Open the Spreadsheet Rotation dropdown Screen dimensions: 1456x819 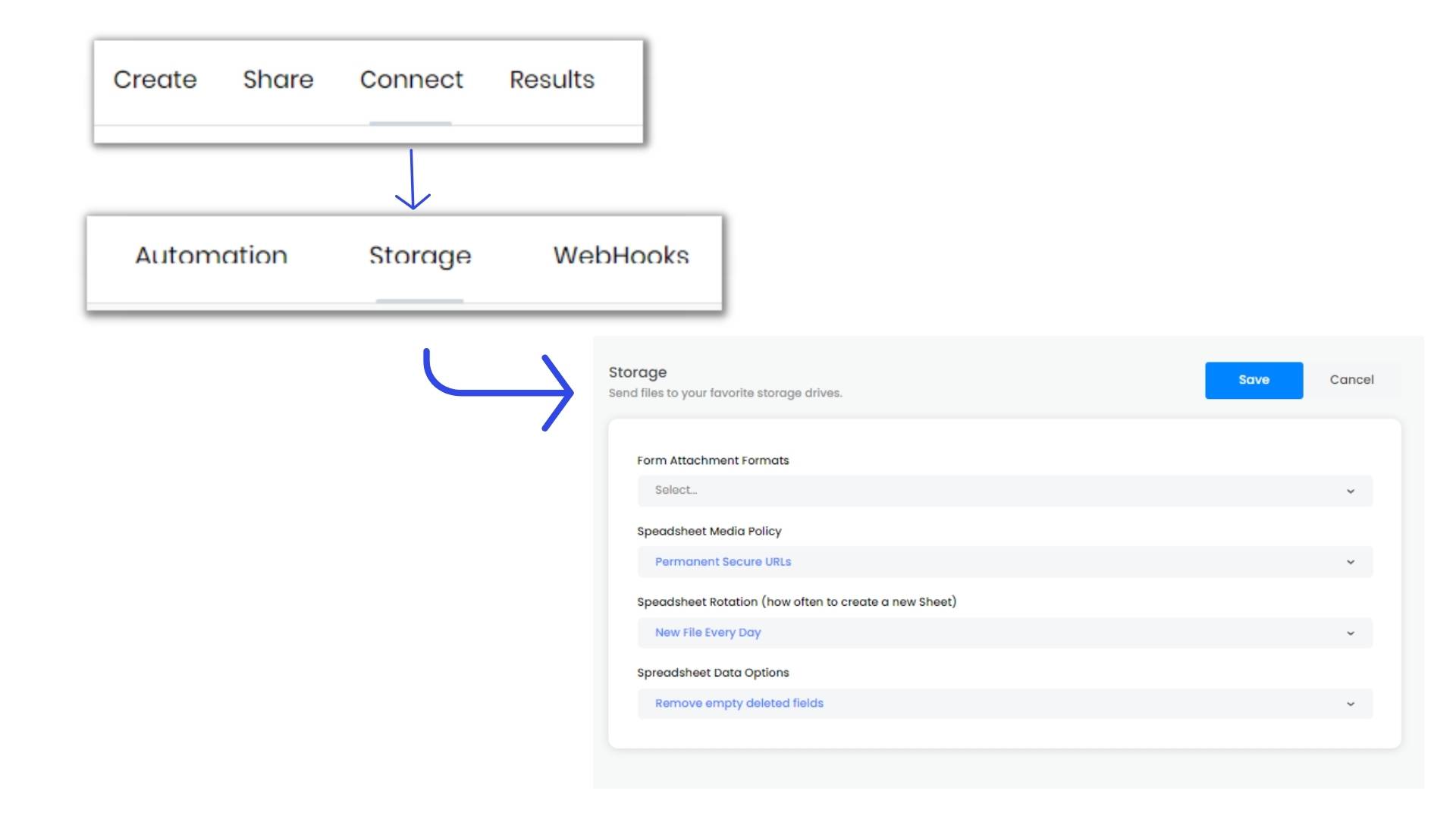point(986,633)
